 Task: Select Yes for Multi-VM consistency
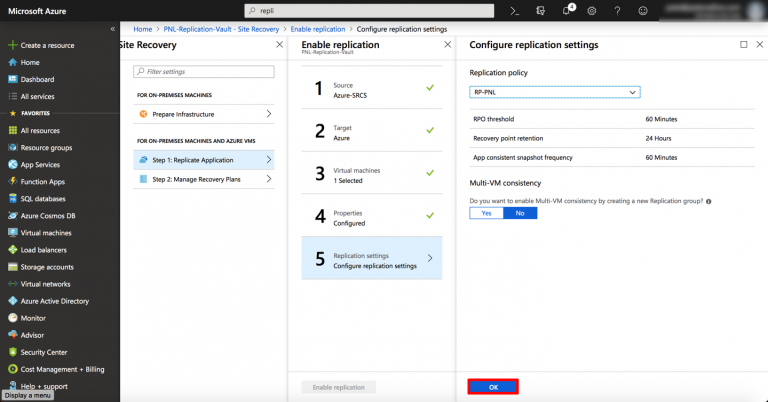486,213
